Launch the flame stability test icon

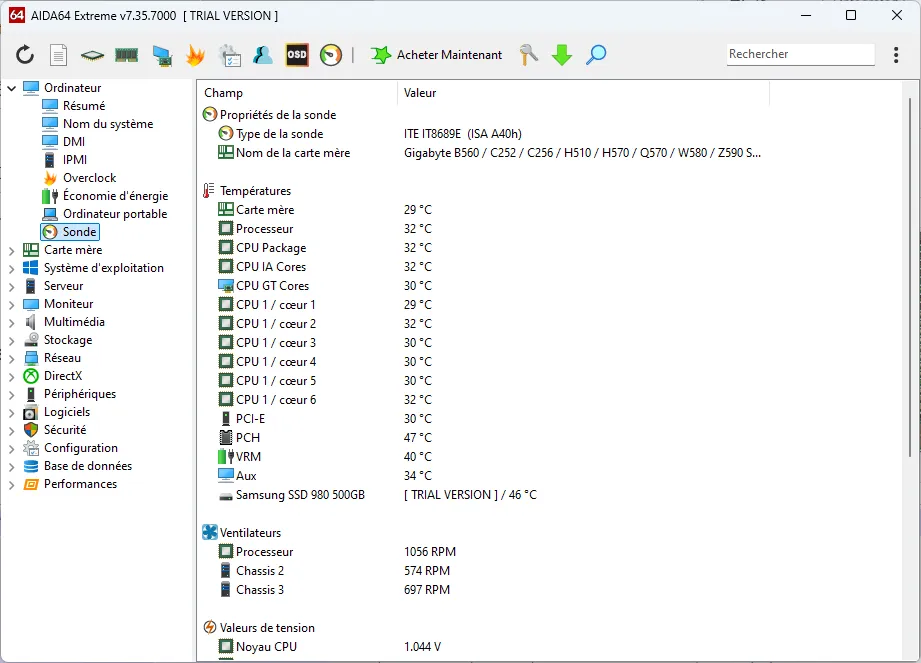[x=195, y=55]
